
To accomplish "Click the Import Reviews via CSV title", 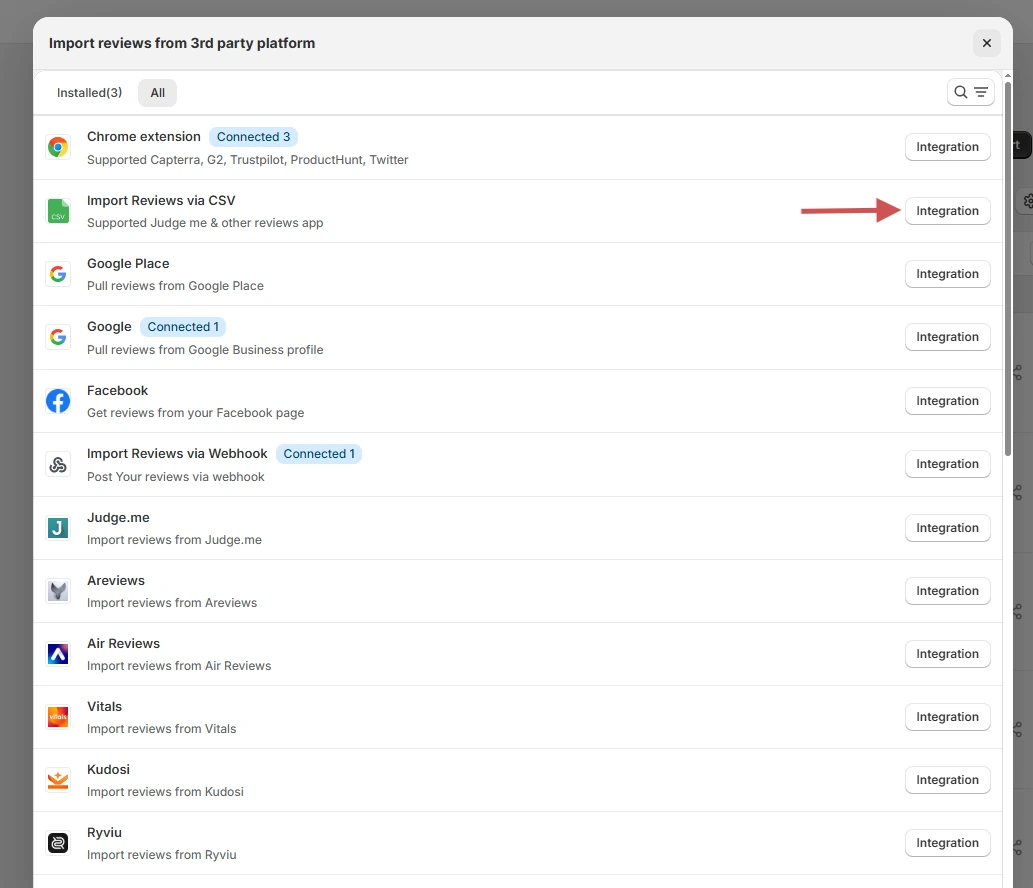I will pos(161,200).
